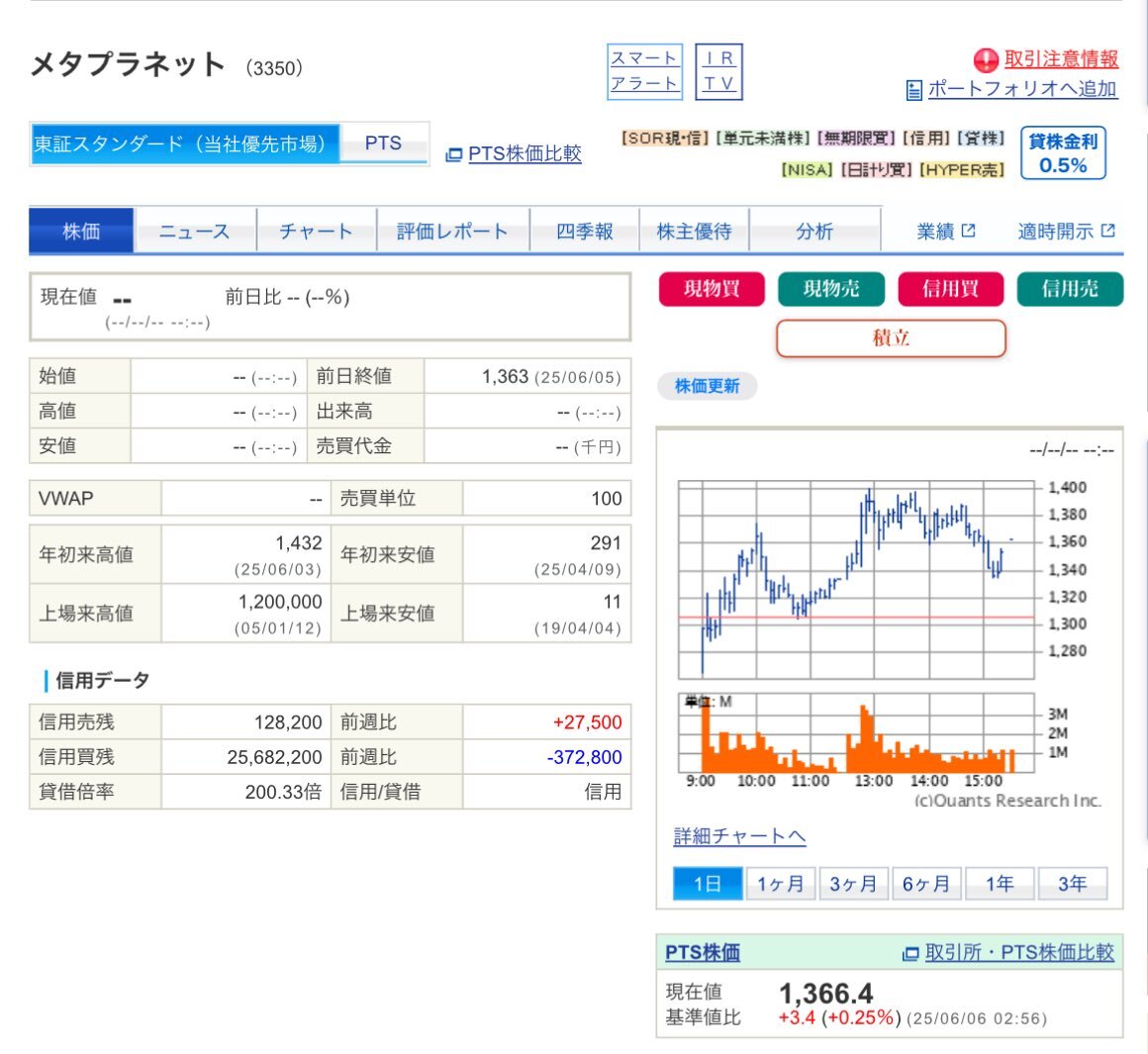Open the PTS株価比較 link
This screenshot has width=1148, height=1054.
click(x=525, y=153)
